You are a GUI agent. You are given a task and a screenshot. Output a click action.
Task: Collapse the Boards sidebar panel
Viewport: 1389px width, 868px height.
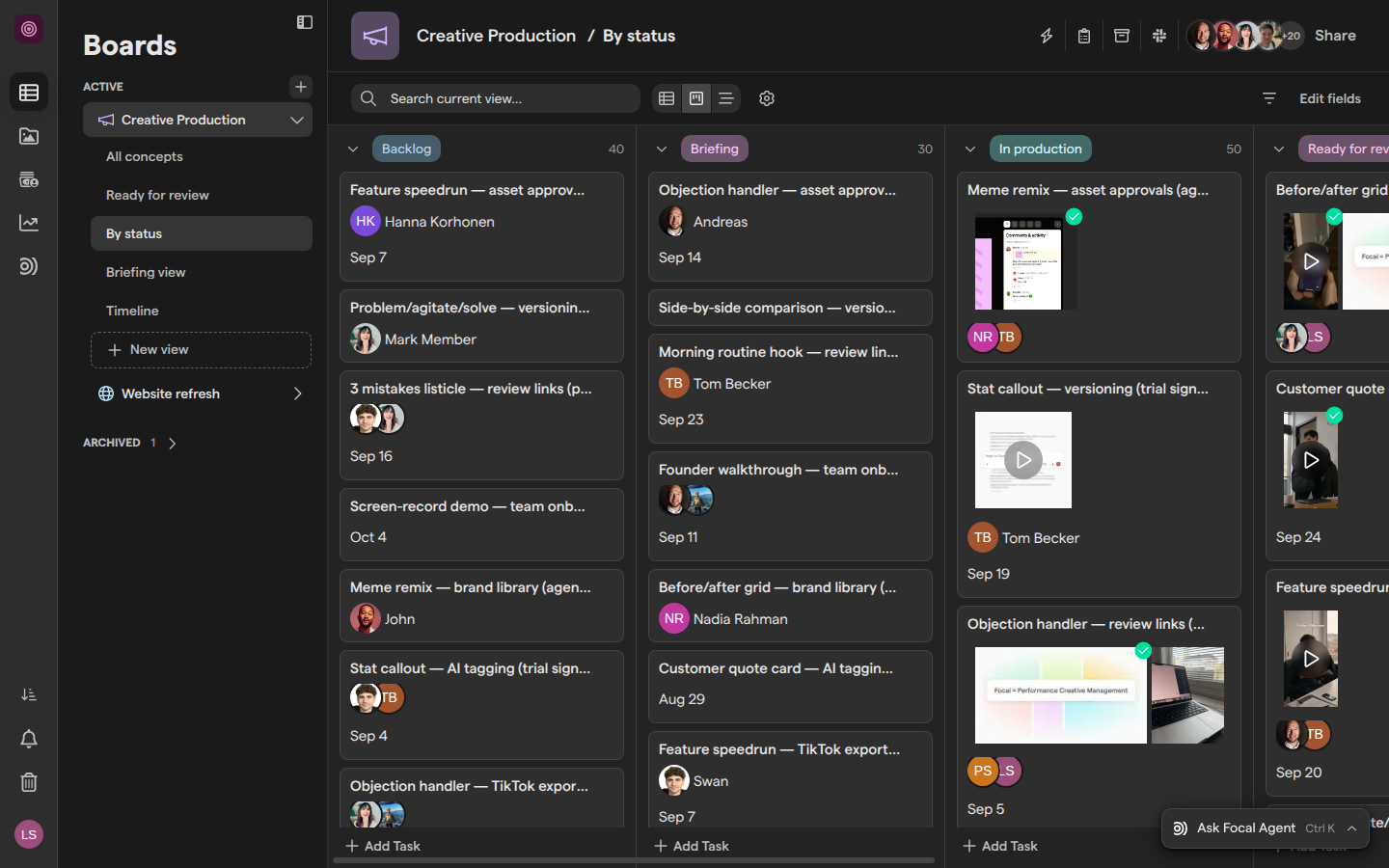pos(305,22)
